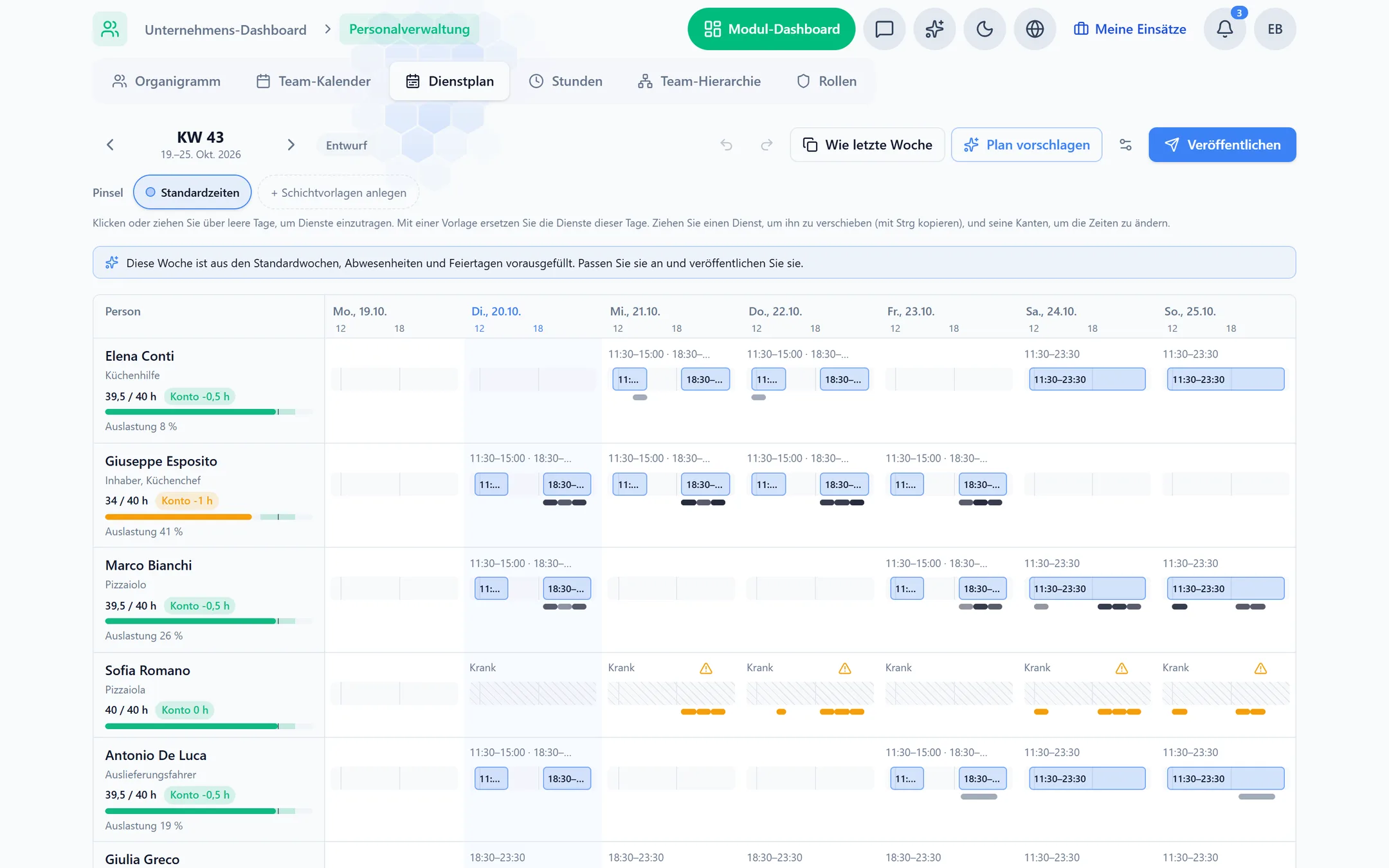Click Konto -1 h badge for Giuseppe
The height and width of the screenshot is (868, 1389).
[x=187, y=501]
